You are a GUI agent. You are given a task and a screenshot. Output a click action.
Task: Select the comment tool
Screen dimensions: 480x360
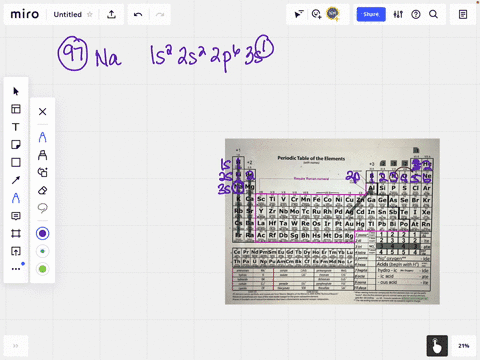pyautogui.click(x=16, y=216)
